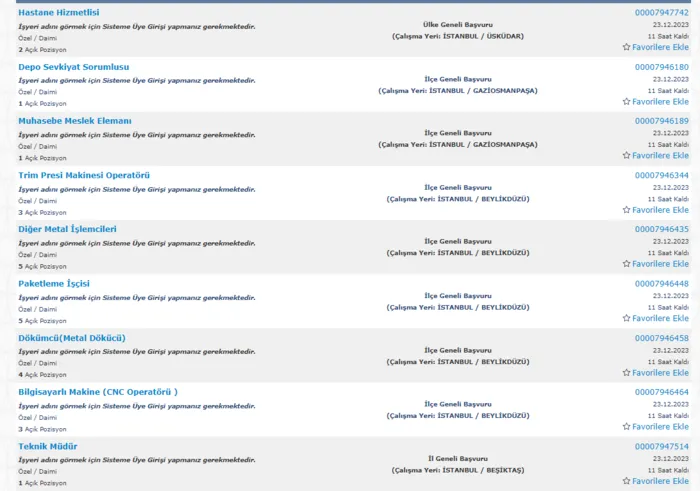Click star icon beside Diğer Metal İşlemcileri
Viewport: 700px width, 491px height.
tap(627, 264)
